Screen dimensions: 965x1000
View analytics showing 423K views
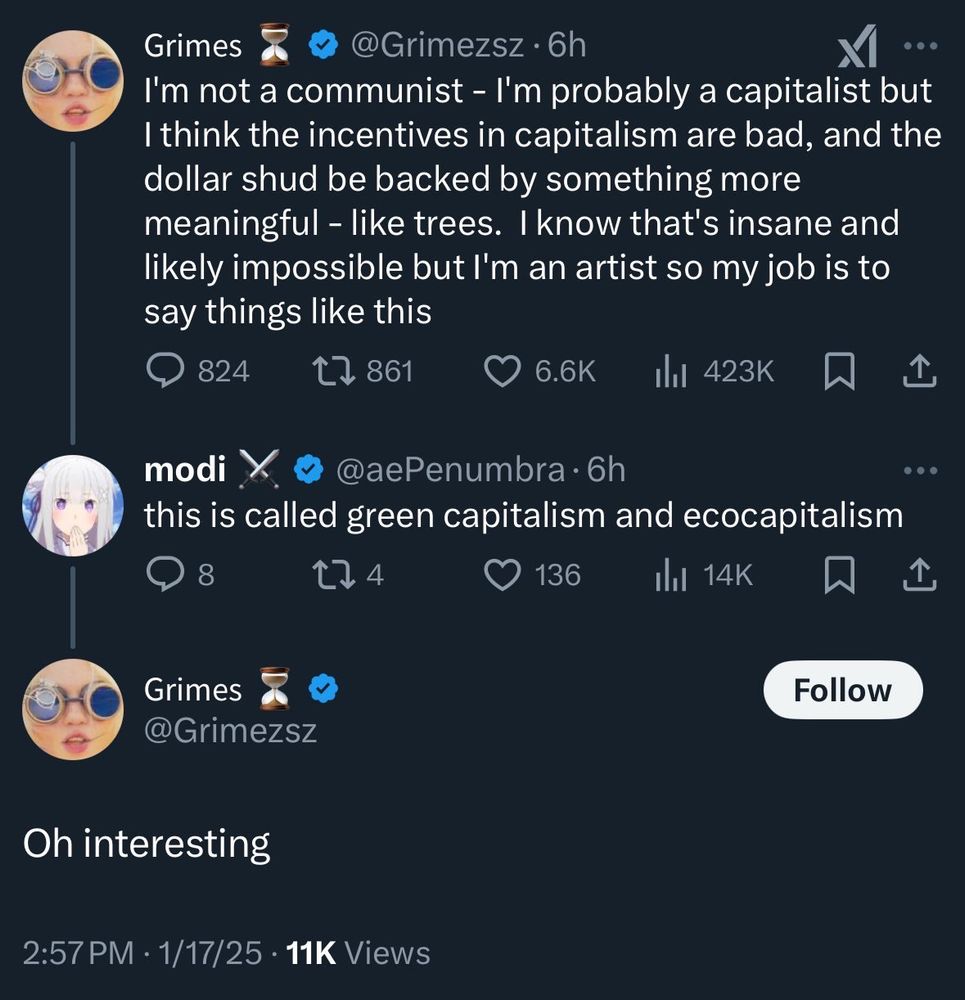point(668,372)
